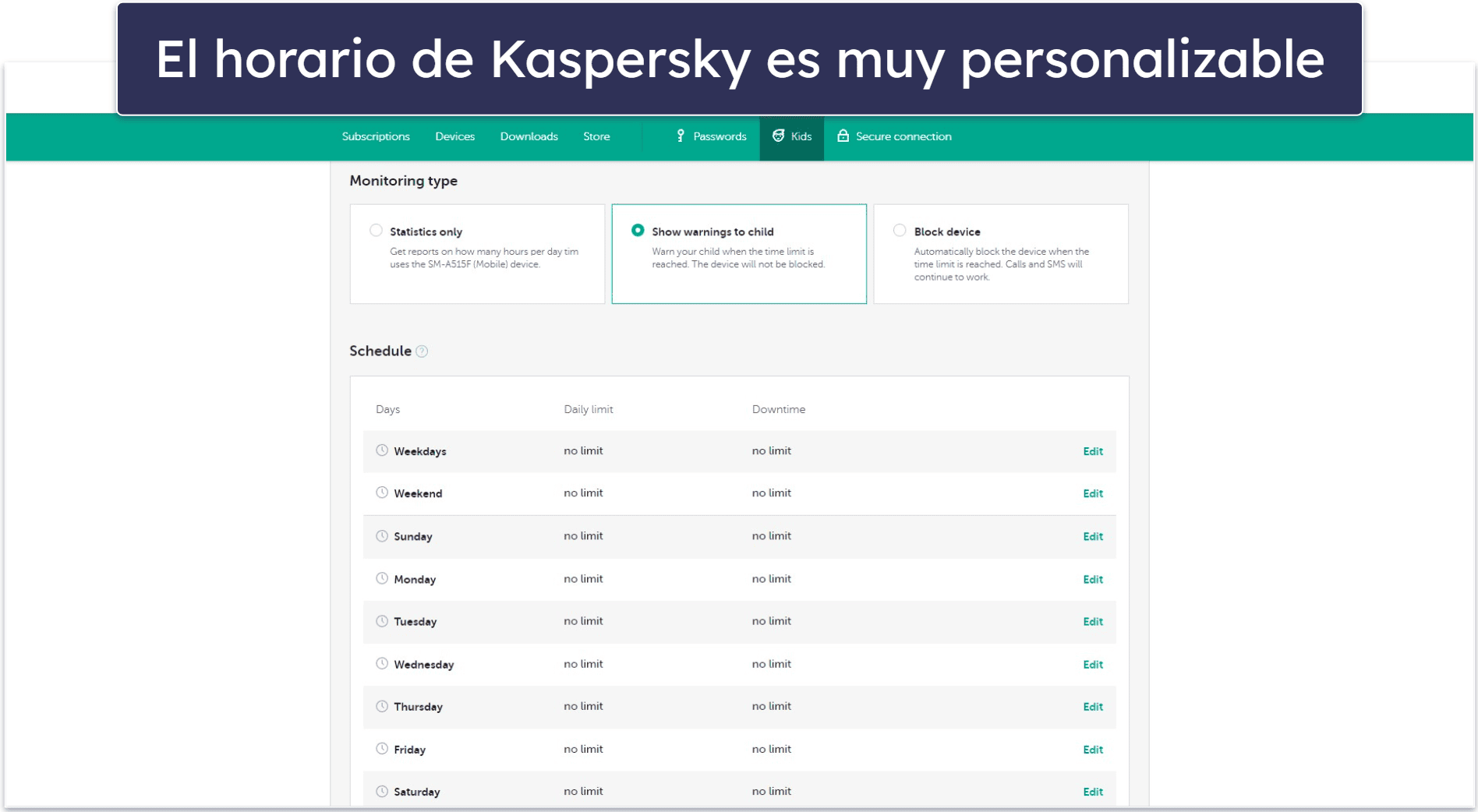Screen dimensions: 1478x812
Task: Click the clock icon beside Monday
Action: tap(382, 578)
